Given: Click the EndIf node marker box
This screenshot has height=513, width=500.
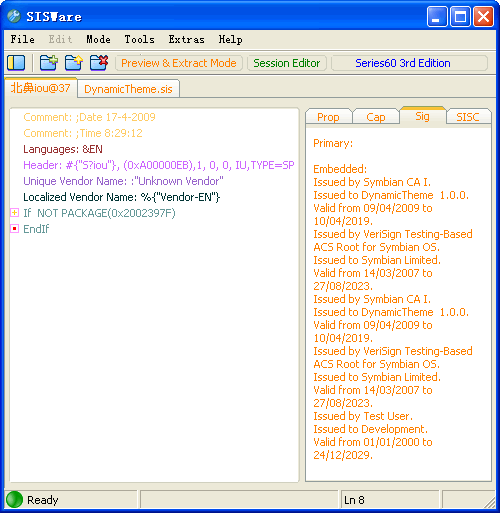Looking at the screenshot, I should 14,228.
